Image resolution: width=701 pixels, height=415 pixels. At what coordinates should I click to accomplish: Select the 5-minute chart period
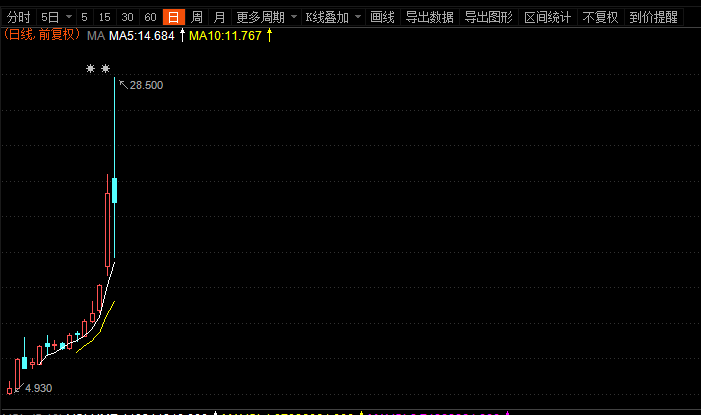(x=84, y=17)
